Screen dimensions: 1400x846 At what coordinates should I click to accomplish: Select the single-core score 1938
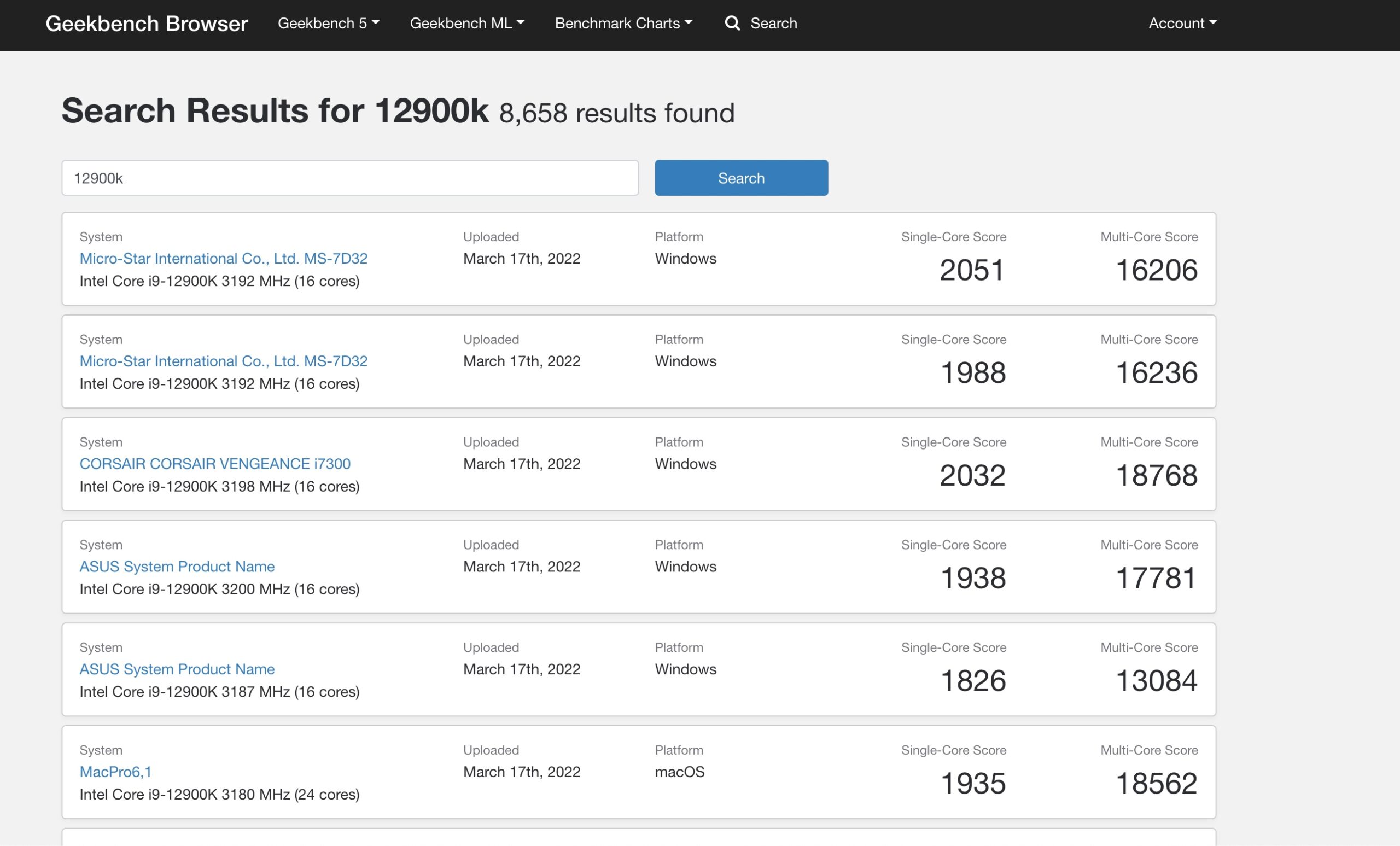pyautogui.click(x=973, y=579)
